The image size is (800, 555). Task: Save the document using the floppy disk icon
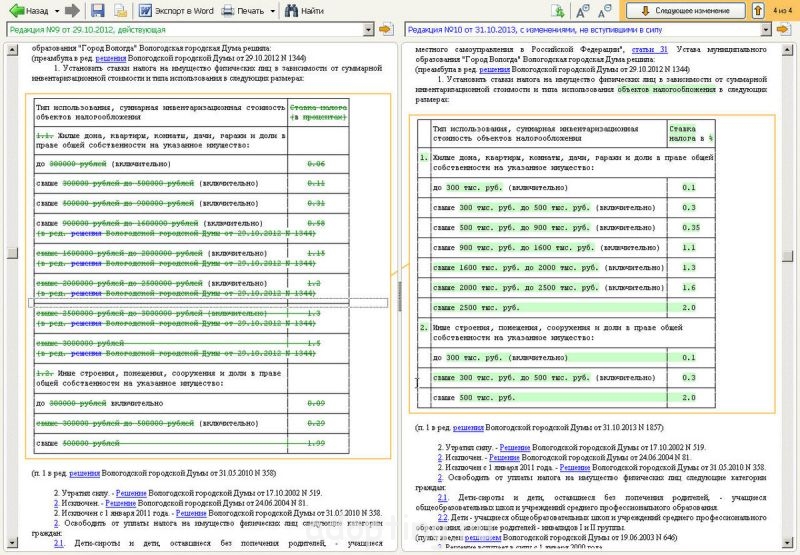click(x=97, y=11)
